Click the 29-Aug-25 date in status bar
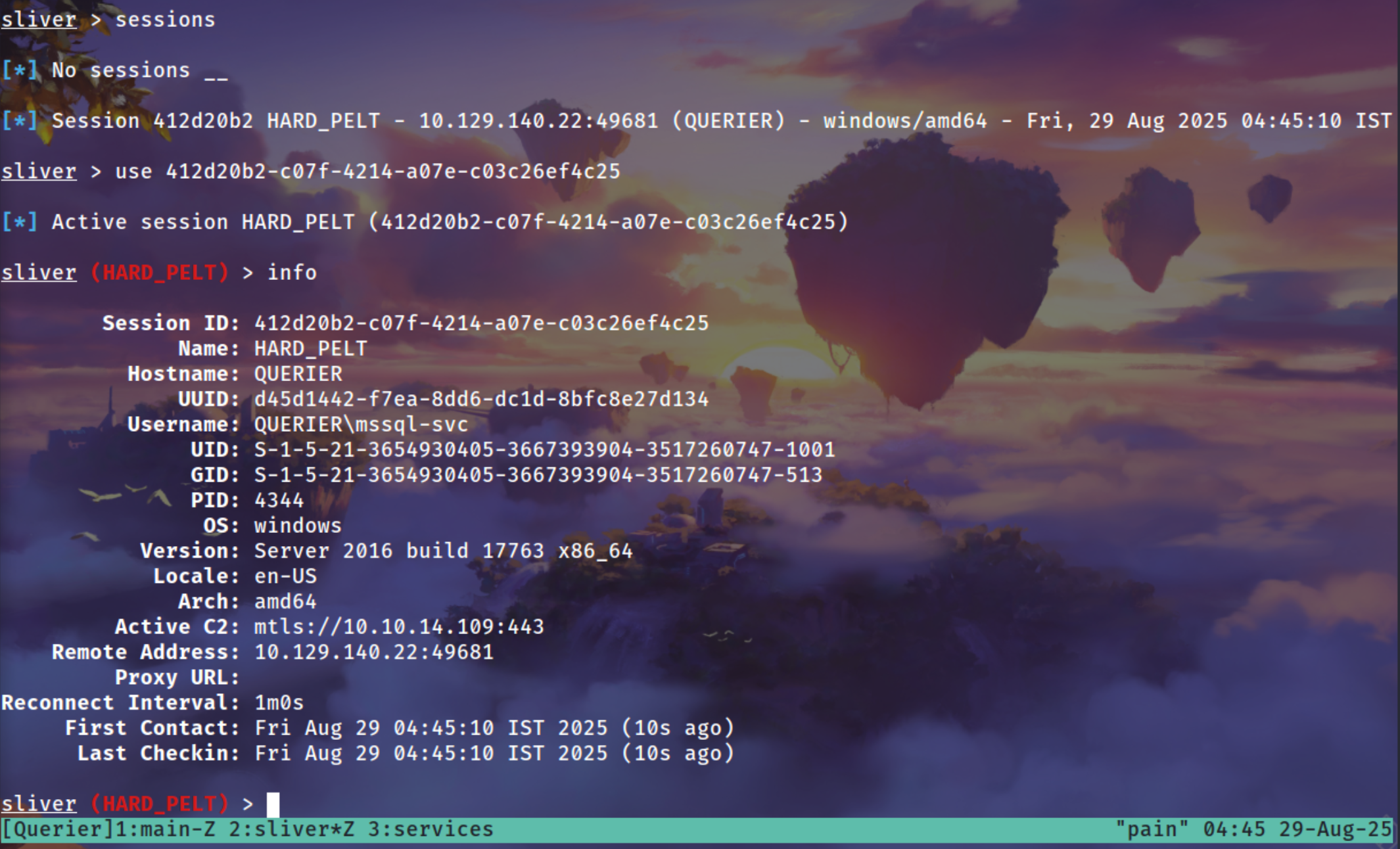Viewport: 1400px width, 849px height. (1335, 829)
